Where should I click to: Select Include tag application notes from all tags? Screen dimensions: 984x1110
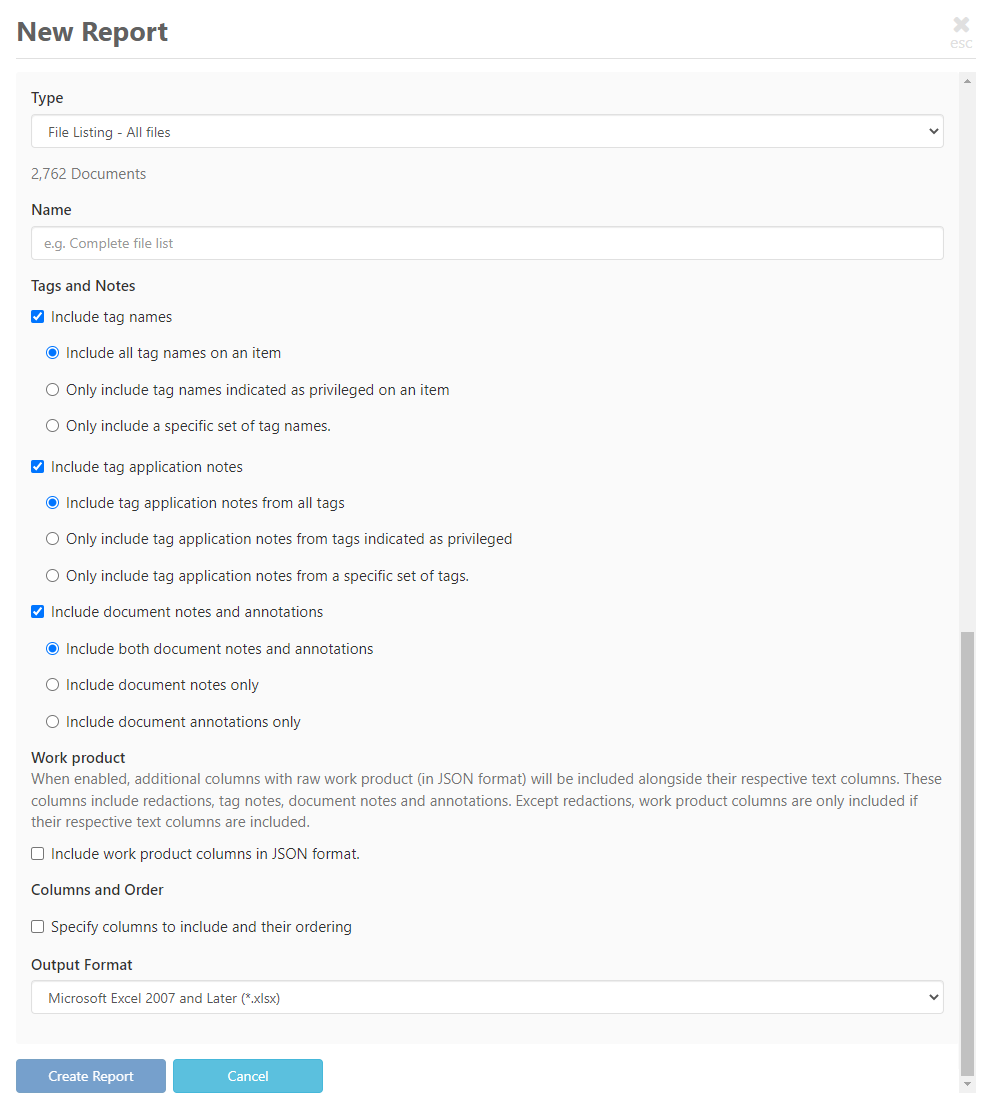tap(52, 502)
